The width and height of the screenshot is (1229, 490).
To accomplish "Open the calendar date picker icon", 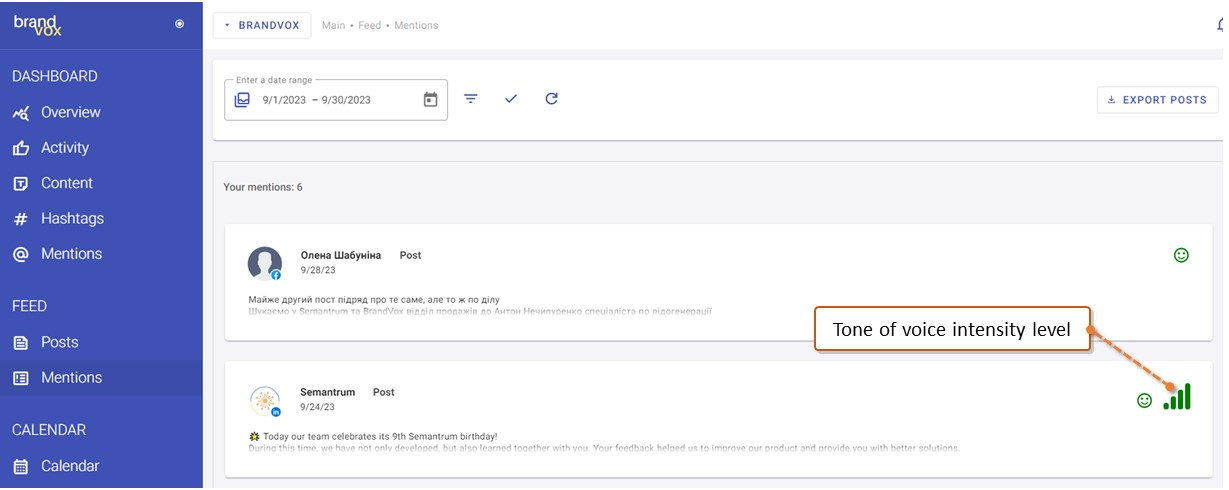I will pyautogui.click(x=431, y=100).
